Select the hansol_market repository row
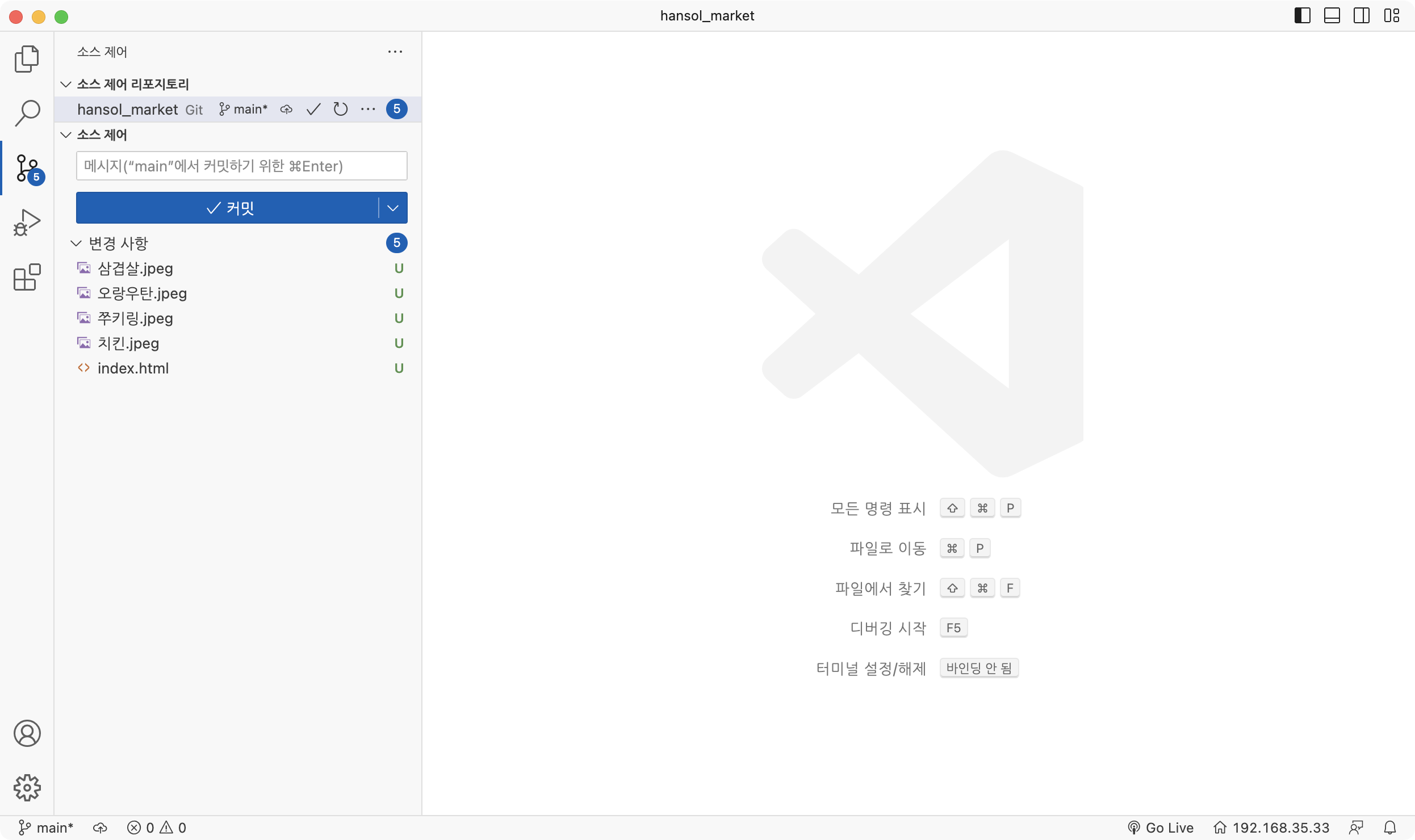This screenshot has height=840, width=1415. 238,109
